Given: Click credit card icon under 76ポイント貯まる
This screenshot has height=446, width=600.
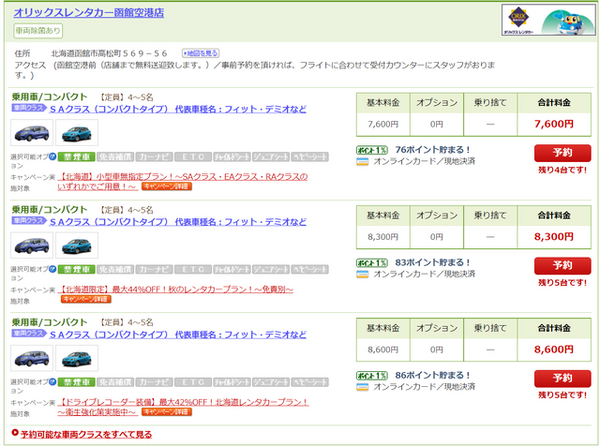Looking at the screenshot, I should tap(362, 162).
